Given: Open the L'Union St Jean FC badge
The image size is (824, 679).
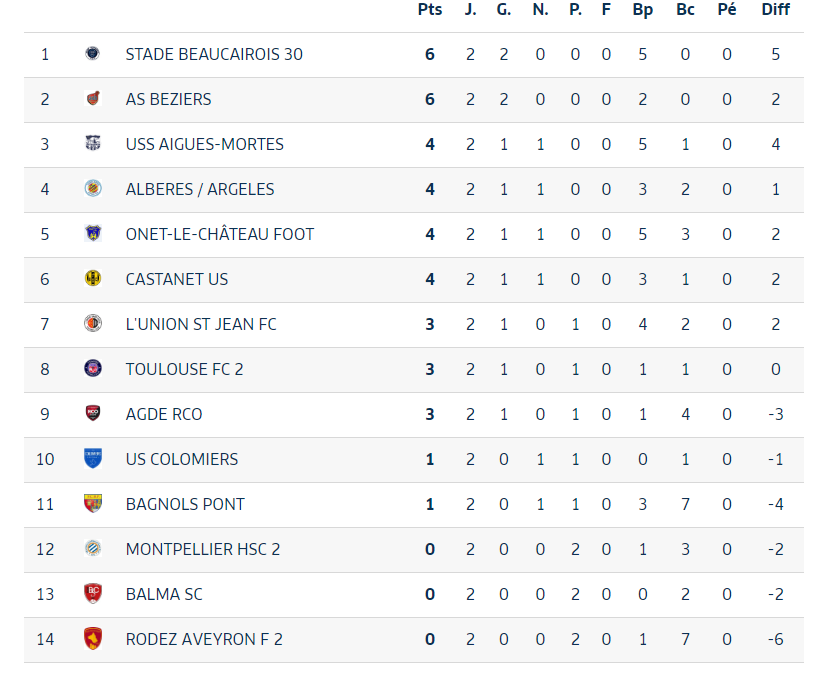Looking at the screenshot, I should pos(92,323).
